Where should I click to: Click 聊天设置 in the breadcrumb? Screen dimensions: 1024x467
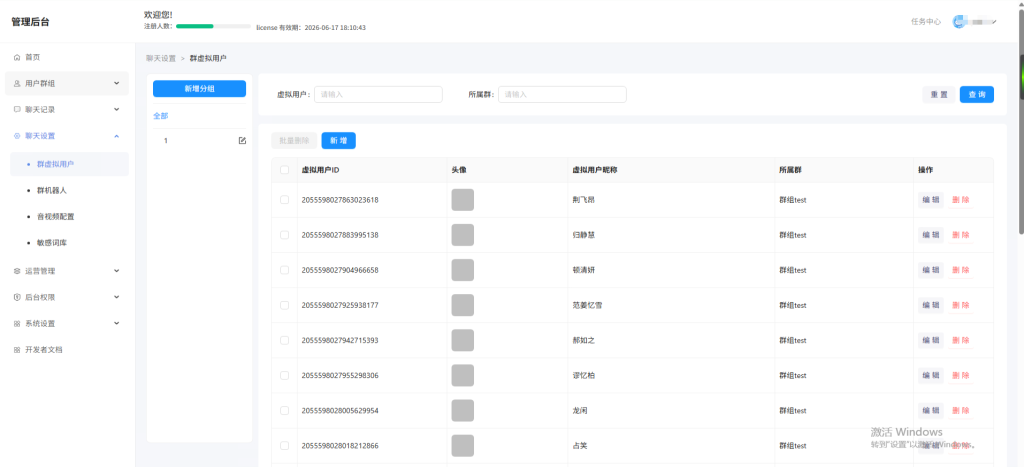(x=161, y=58)
